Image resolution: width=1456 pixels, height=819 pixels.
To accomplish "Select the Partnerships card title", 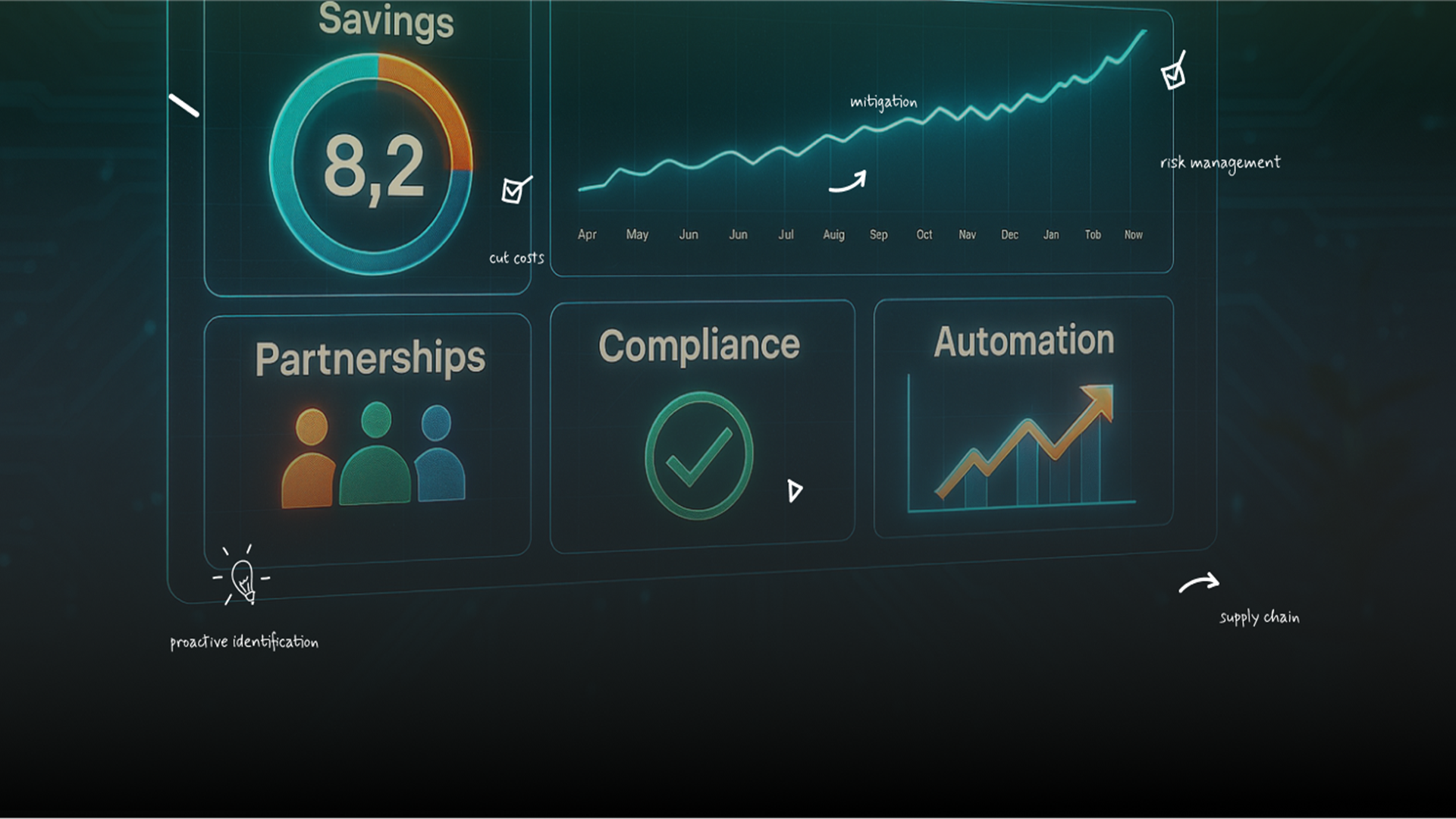I will (370, 358).
